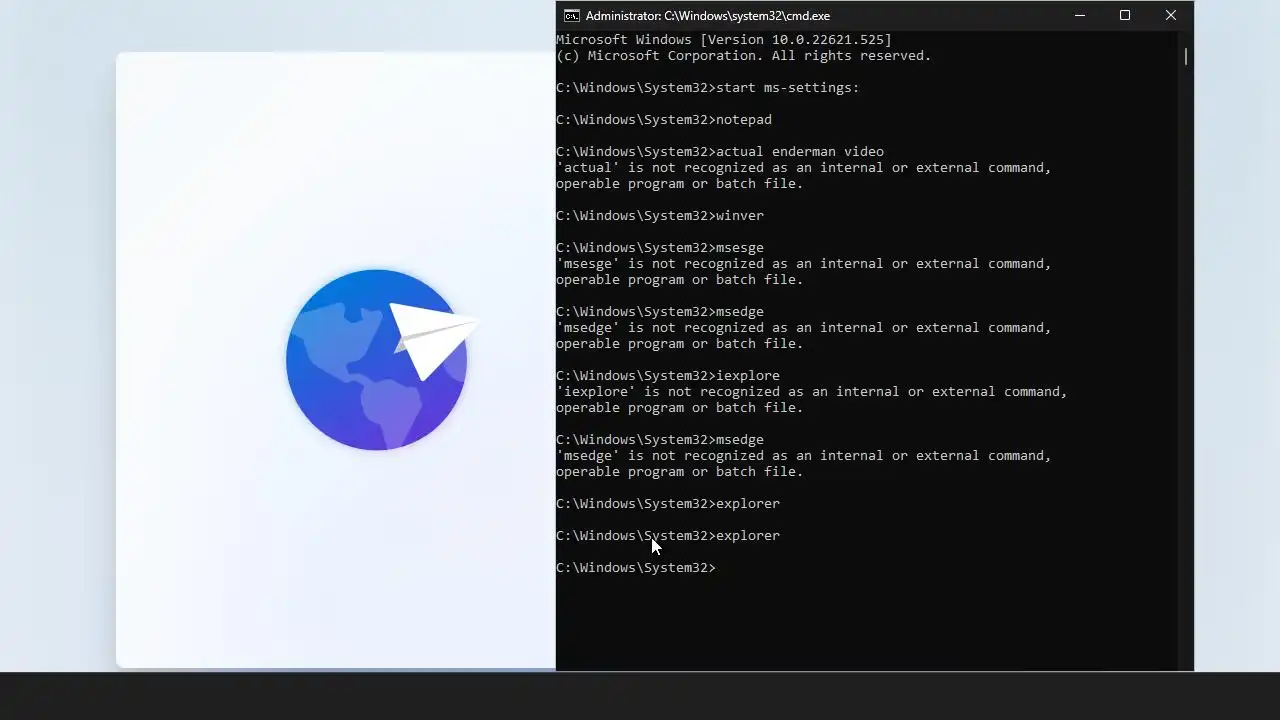
Task: Click the 'actual enderman video' command line
Action: click(x=720, y=152)
